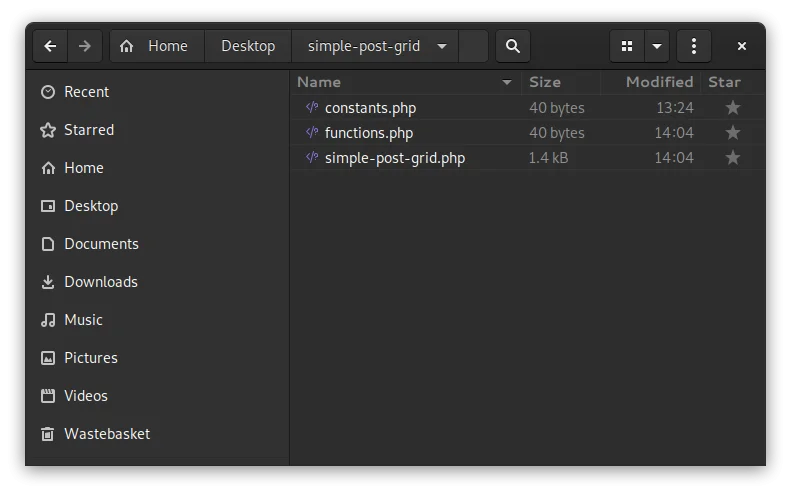Switch to grid view icon
The height and width of the screenshot is (494, 791).
tap(627, 46)
